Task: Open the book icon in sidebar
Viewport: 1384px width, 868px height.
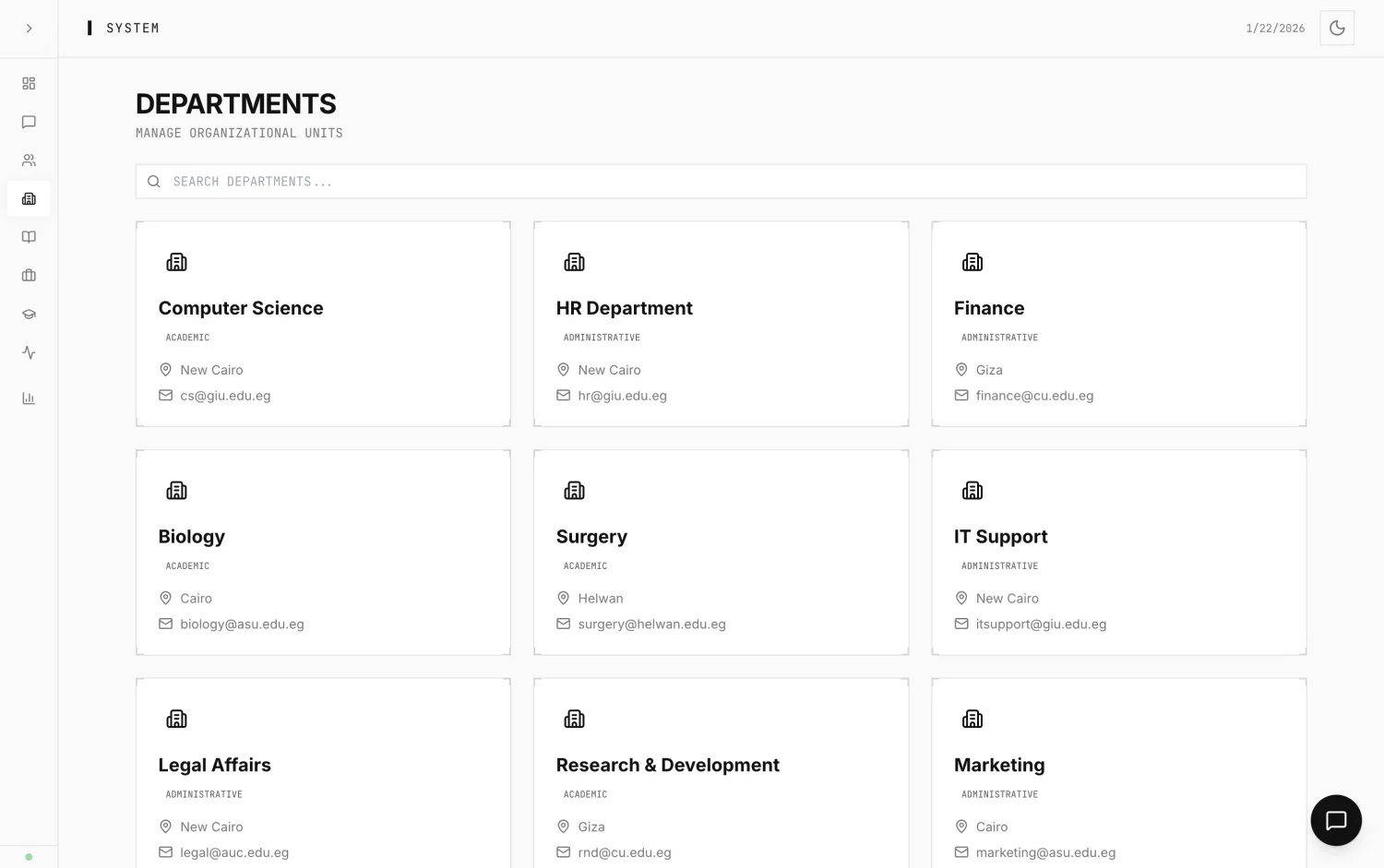Action: click(29, 237)
